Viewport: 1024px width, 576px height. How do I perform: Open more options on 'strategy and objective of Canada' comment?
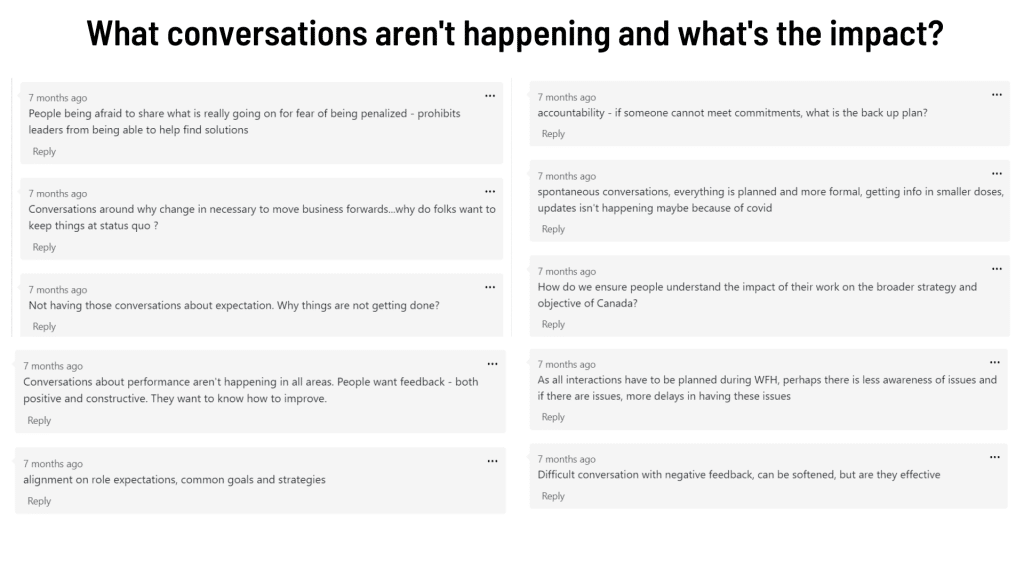pos(996,269)
